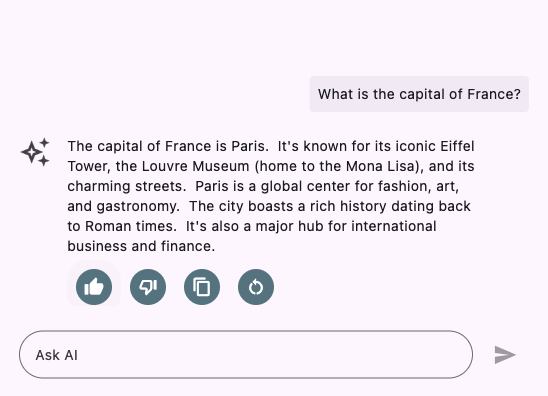Click the "Ask AI" placeholder text

click(57, 355)
